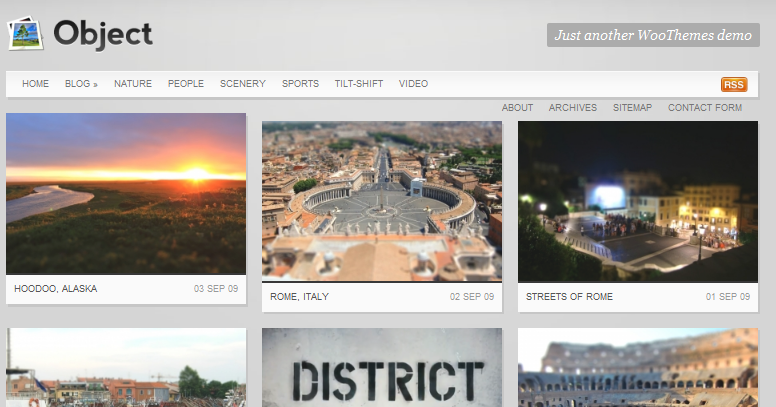Open the DISTRICT stencil photo thumbnail
The image size is (776, 407).
382,367
